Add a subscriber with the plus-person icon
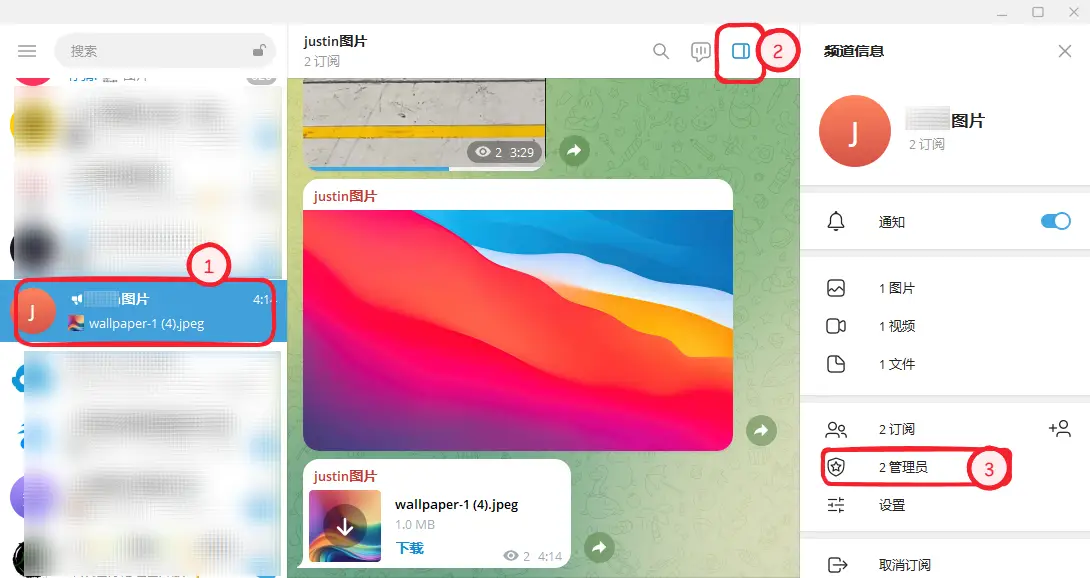 pos(1059,428)
